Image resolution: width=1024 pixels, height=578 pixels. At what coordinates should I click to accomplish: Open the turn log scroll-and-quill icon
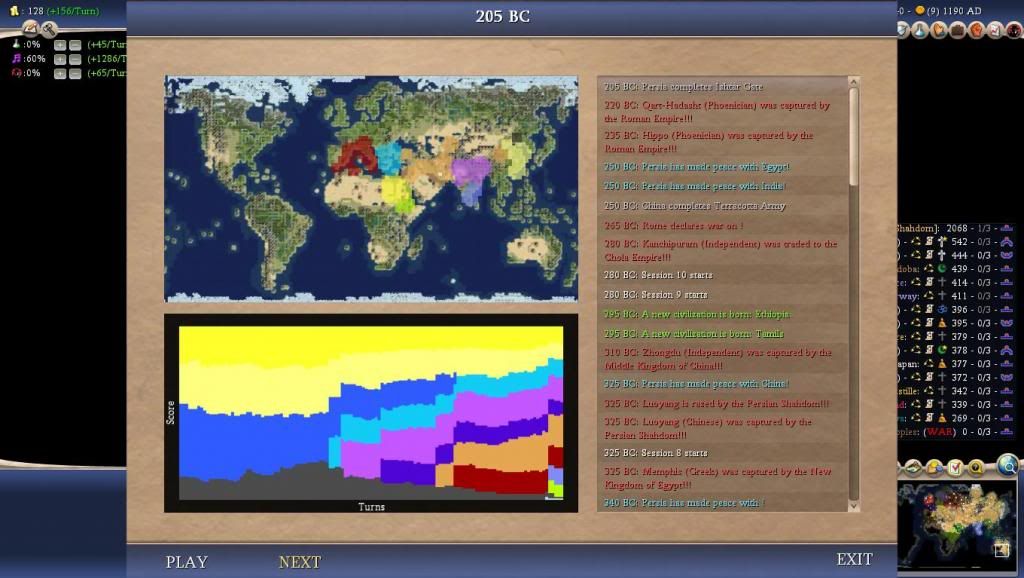(x=29, y=28)
